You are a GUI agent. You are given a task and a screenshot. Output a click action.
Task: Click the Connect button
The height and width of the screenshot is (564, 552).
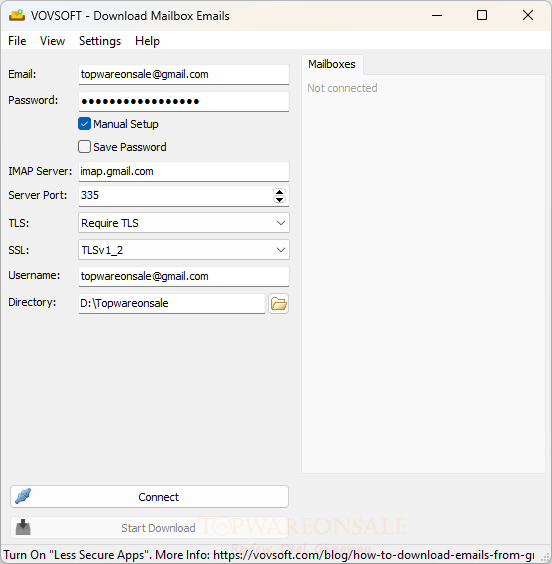(149, 497)
